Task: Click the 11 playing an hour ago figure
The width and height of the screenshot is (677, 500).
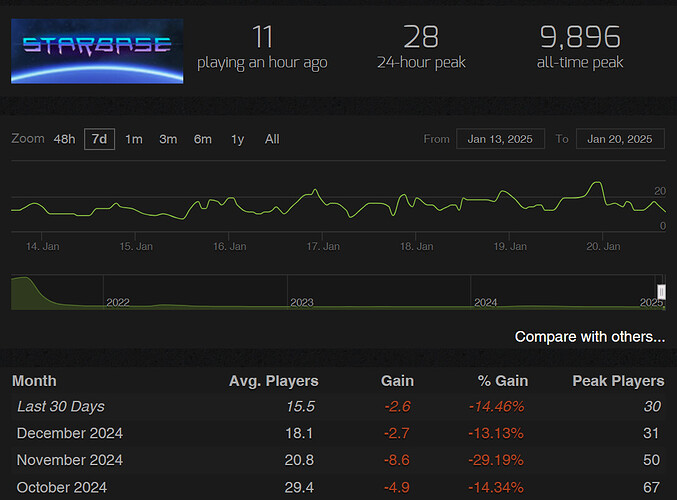Action: coord(262,37)
